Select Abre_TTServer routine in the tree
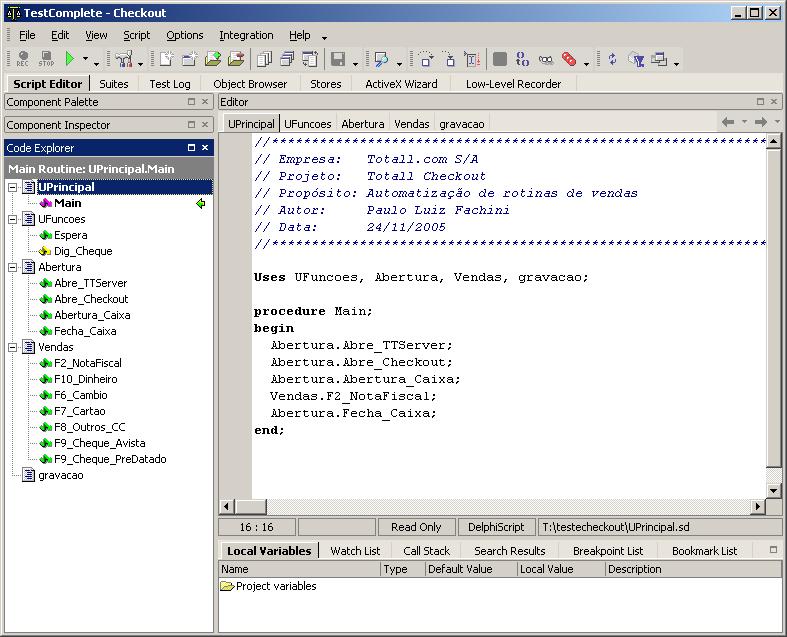787x637 pixels. [90, 284]
